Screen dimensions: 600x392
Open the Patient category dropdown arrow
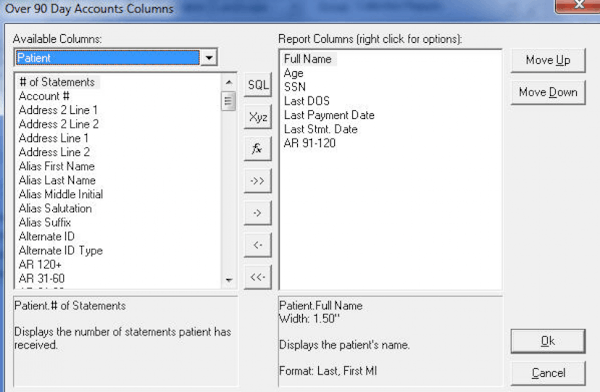click(209, 58)
